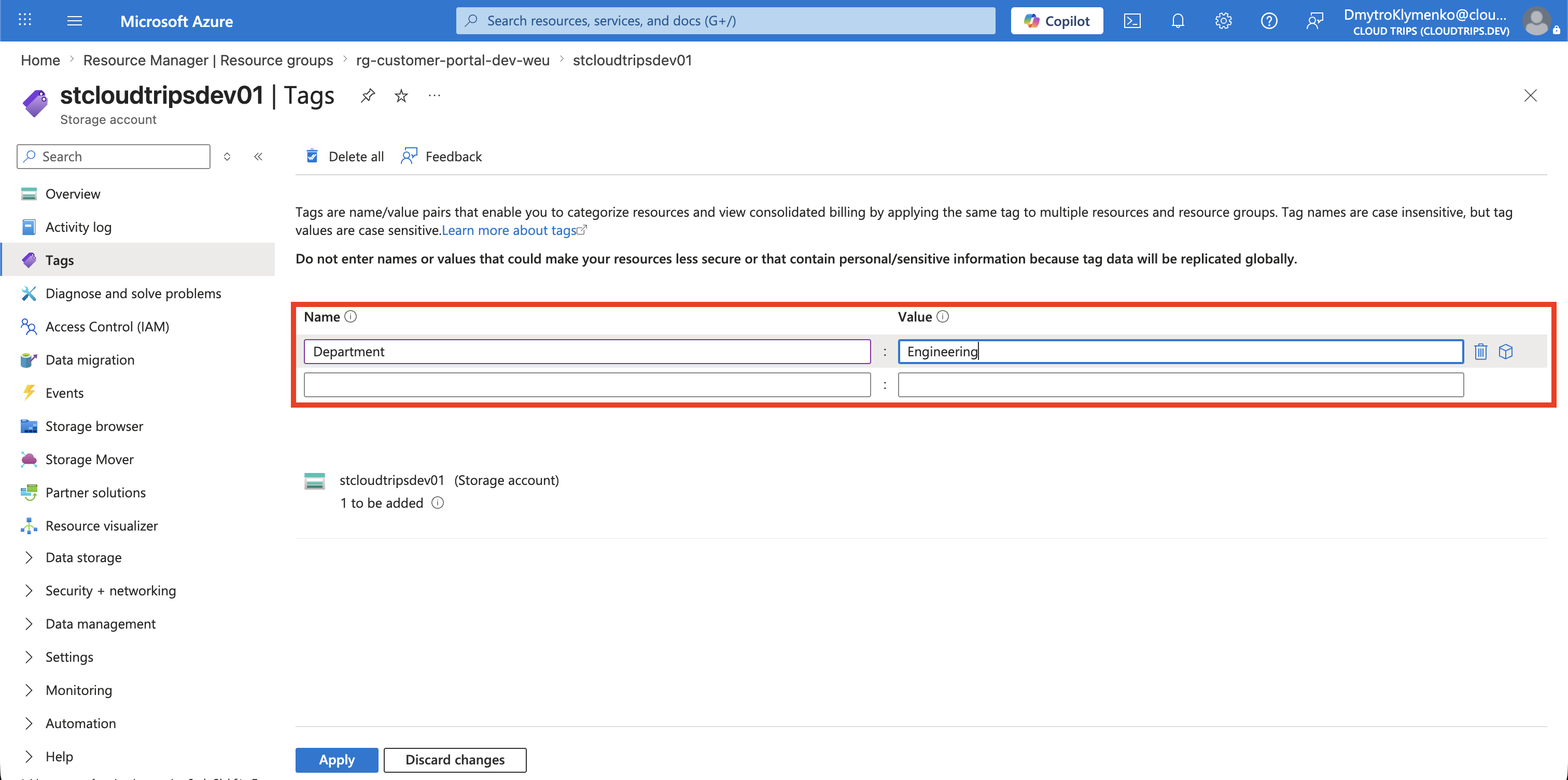
Task: Click info icon beside 1 to be added
Action: [438, 503]
